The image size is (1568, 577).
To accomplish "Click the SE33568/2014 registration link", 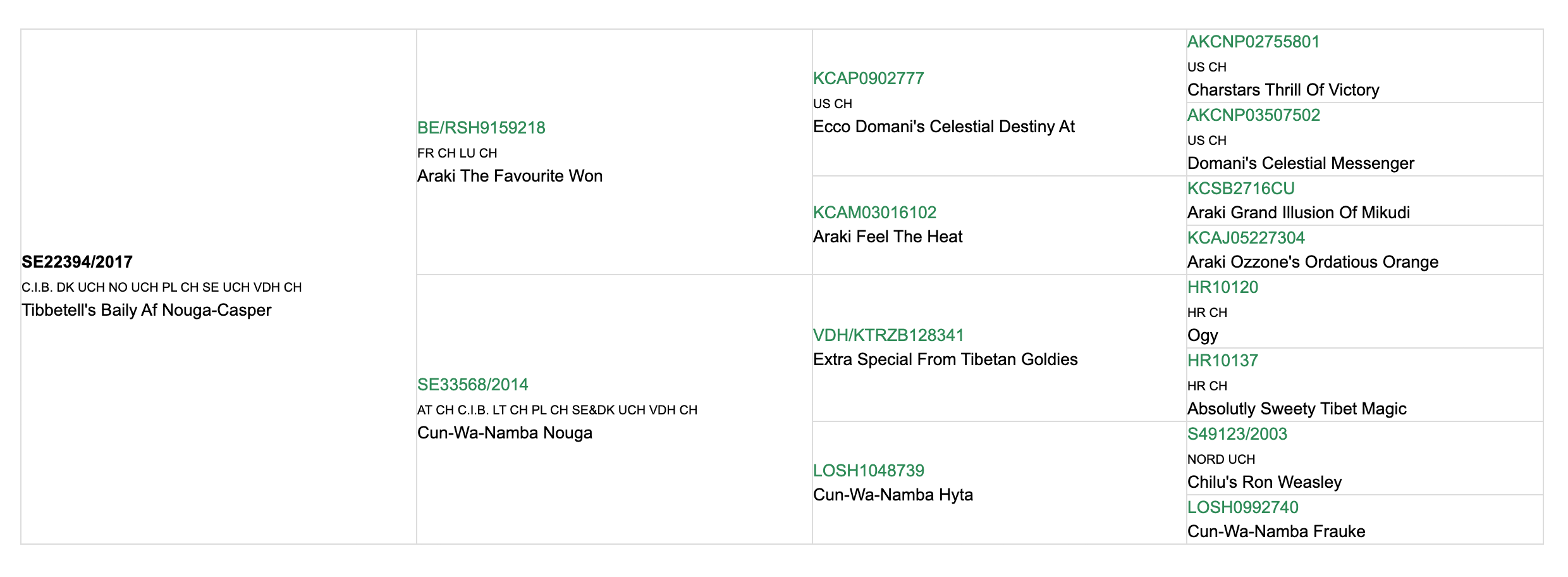I will (472, 385).
